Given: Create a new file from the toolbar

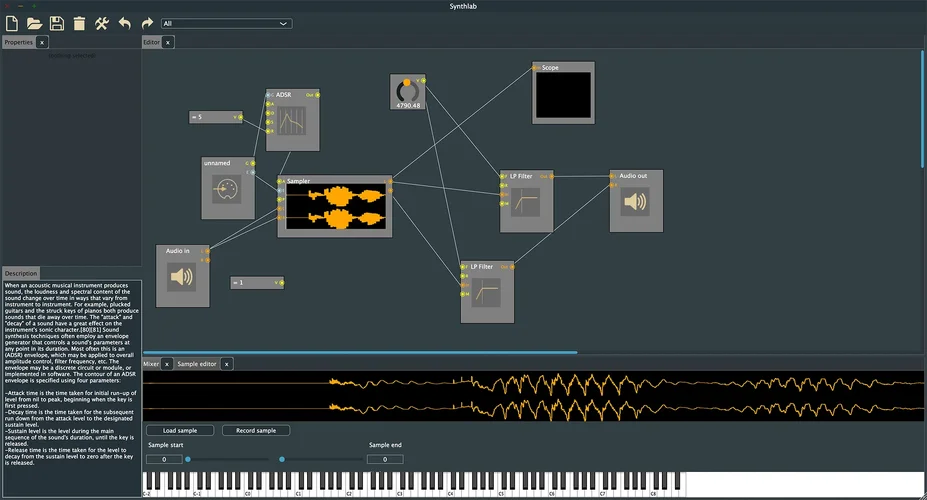Looking at the screenshot, I should [12, 23].
